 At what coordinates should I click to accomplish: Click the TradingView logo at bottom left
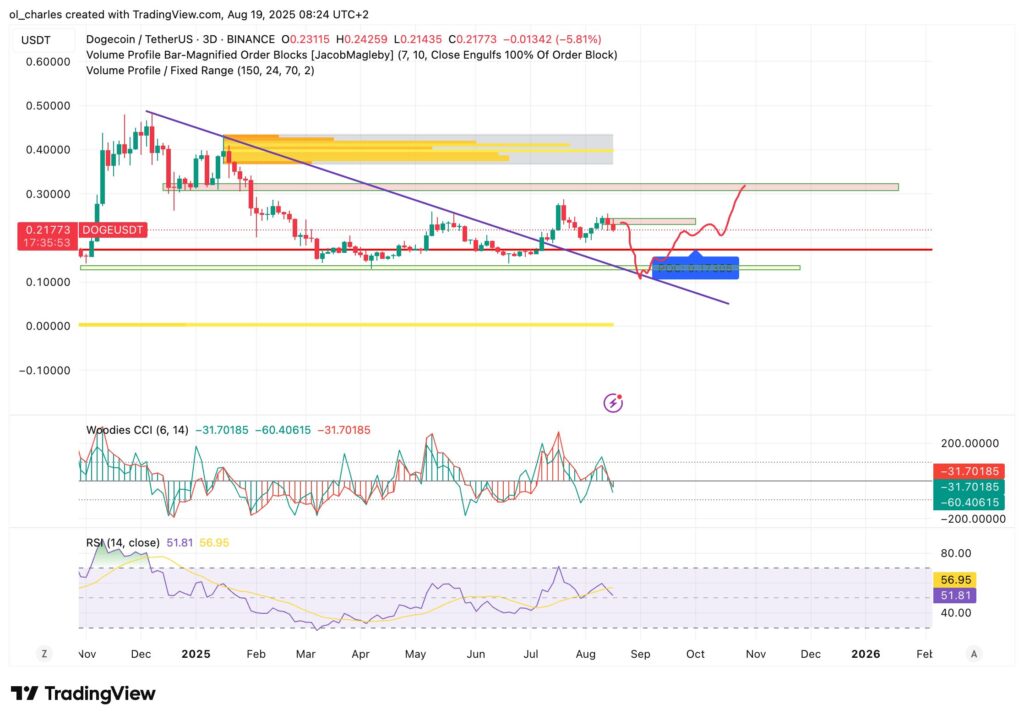click(x=85, y=693)
